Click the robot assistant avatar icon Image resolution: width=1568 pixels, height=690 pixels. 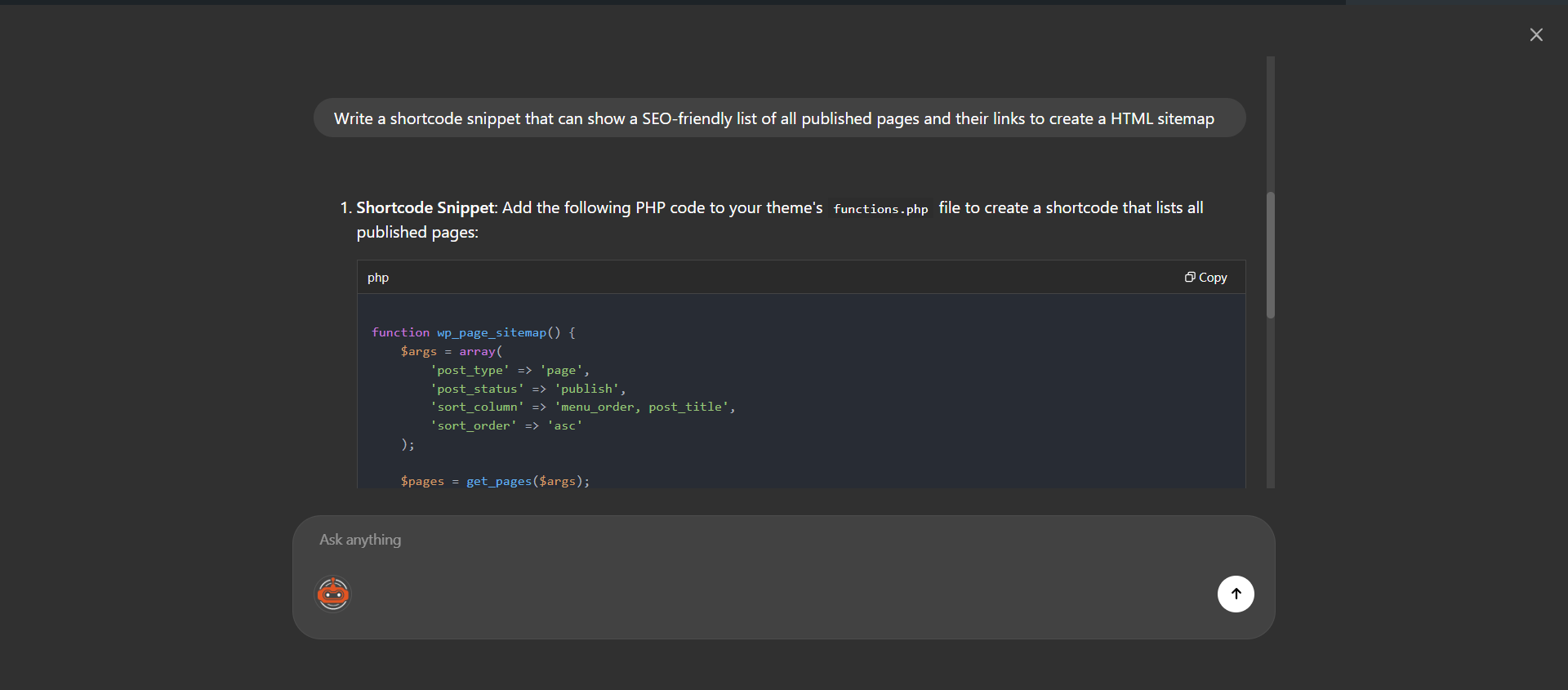click(333, 594)
